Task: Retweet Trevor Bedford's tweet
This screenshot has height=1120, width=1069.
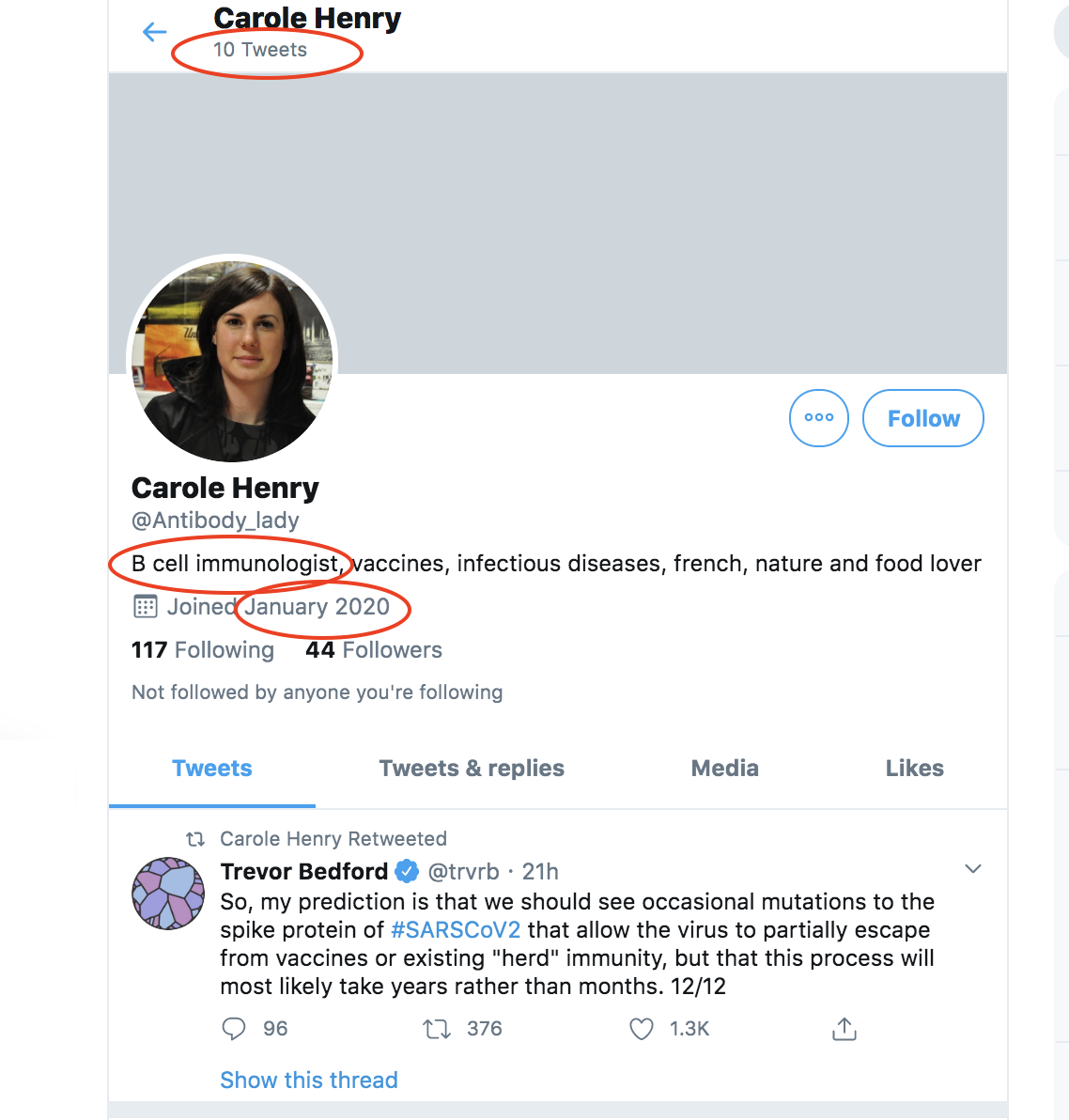Action: [x=437, y=1029]
